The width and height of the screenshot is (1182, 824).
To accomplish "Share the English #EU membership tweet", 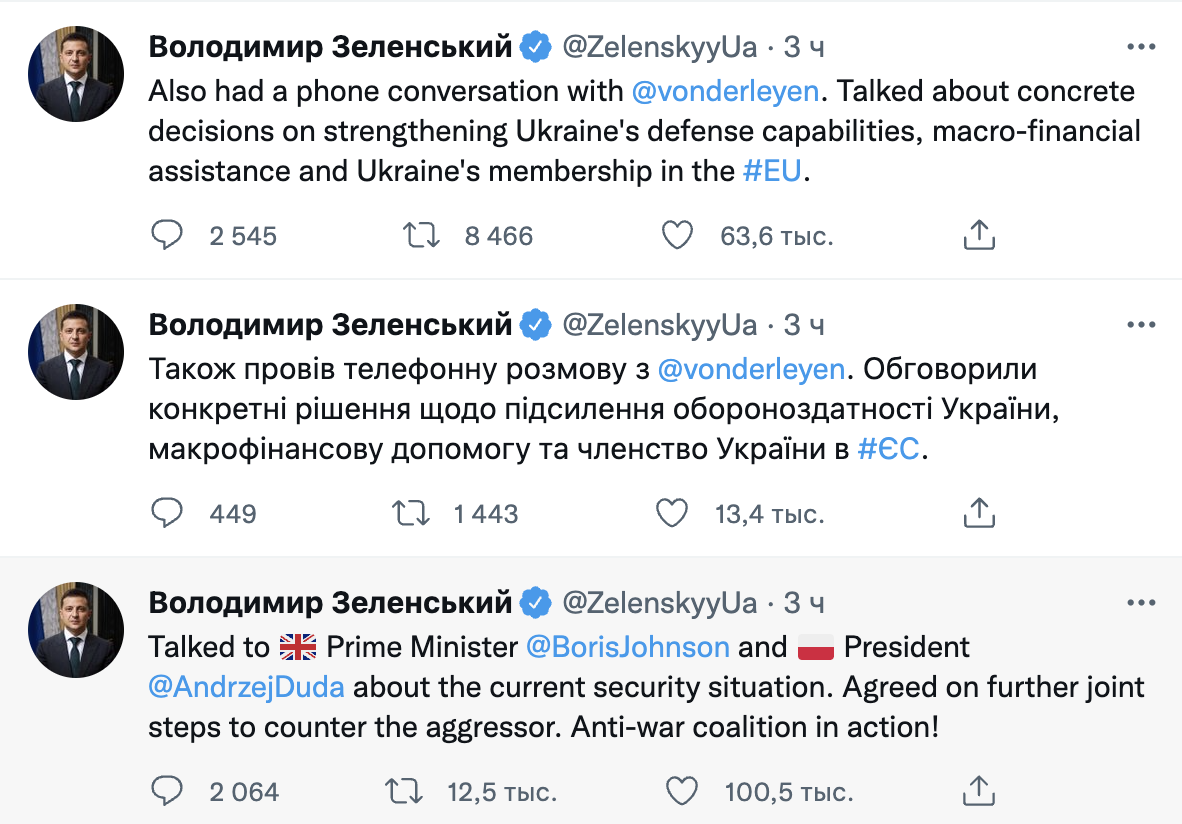I will [x=979, y=236].
